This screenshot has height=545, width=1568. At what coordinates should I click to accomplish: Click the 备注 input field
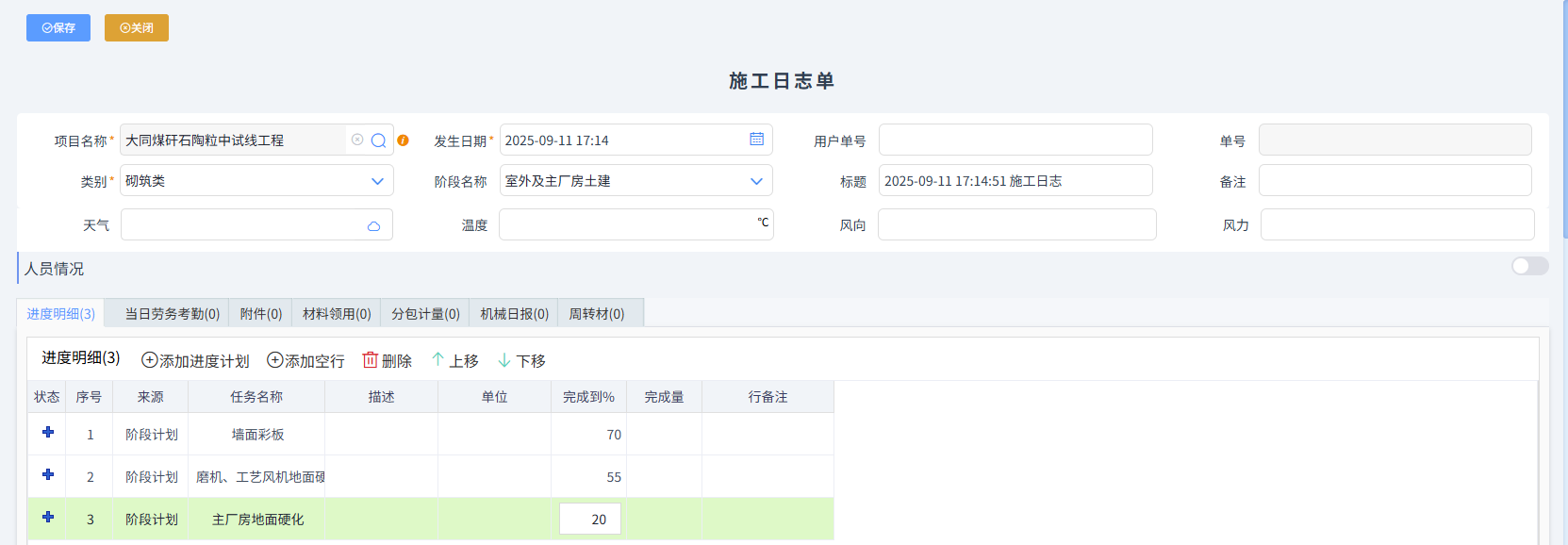tap(1395, 180)
